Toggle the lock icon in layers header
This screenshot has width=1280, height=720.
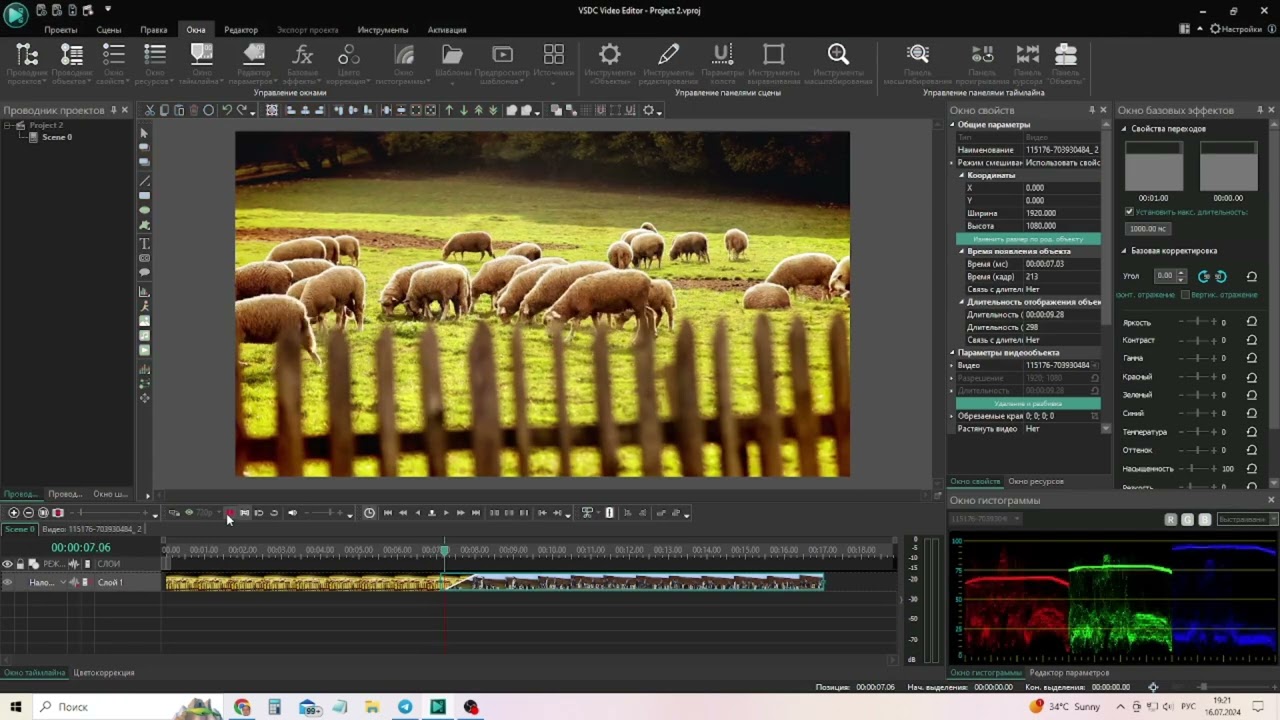tap(20, 564)
